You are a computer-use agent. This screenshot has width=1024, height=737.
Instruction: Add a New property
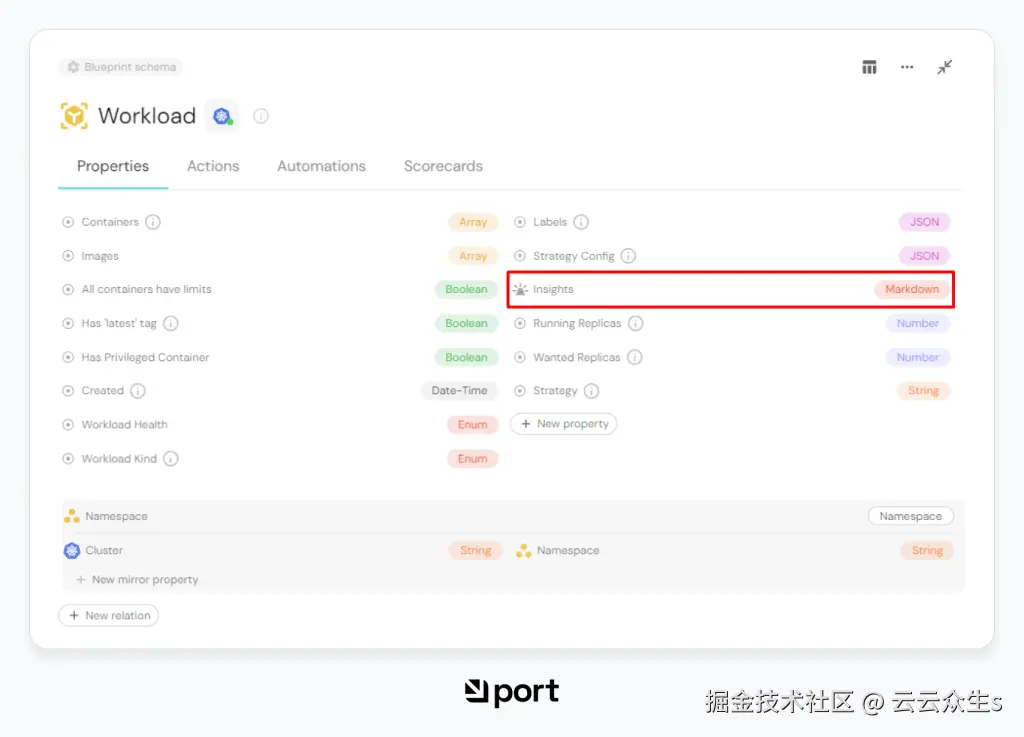564,424
